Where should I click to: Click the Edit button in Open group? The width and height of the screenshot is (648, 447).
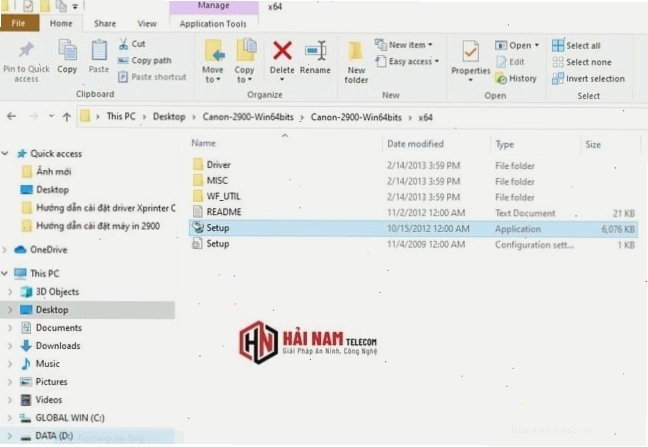(x=510, y=62)
